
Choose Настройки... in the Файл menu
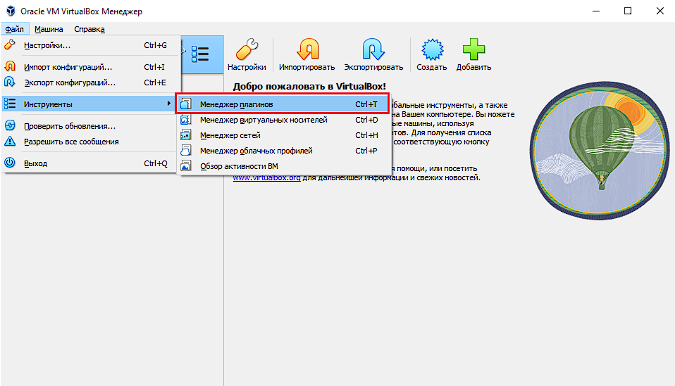tap(90, 45)
